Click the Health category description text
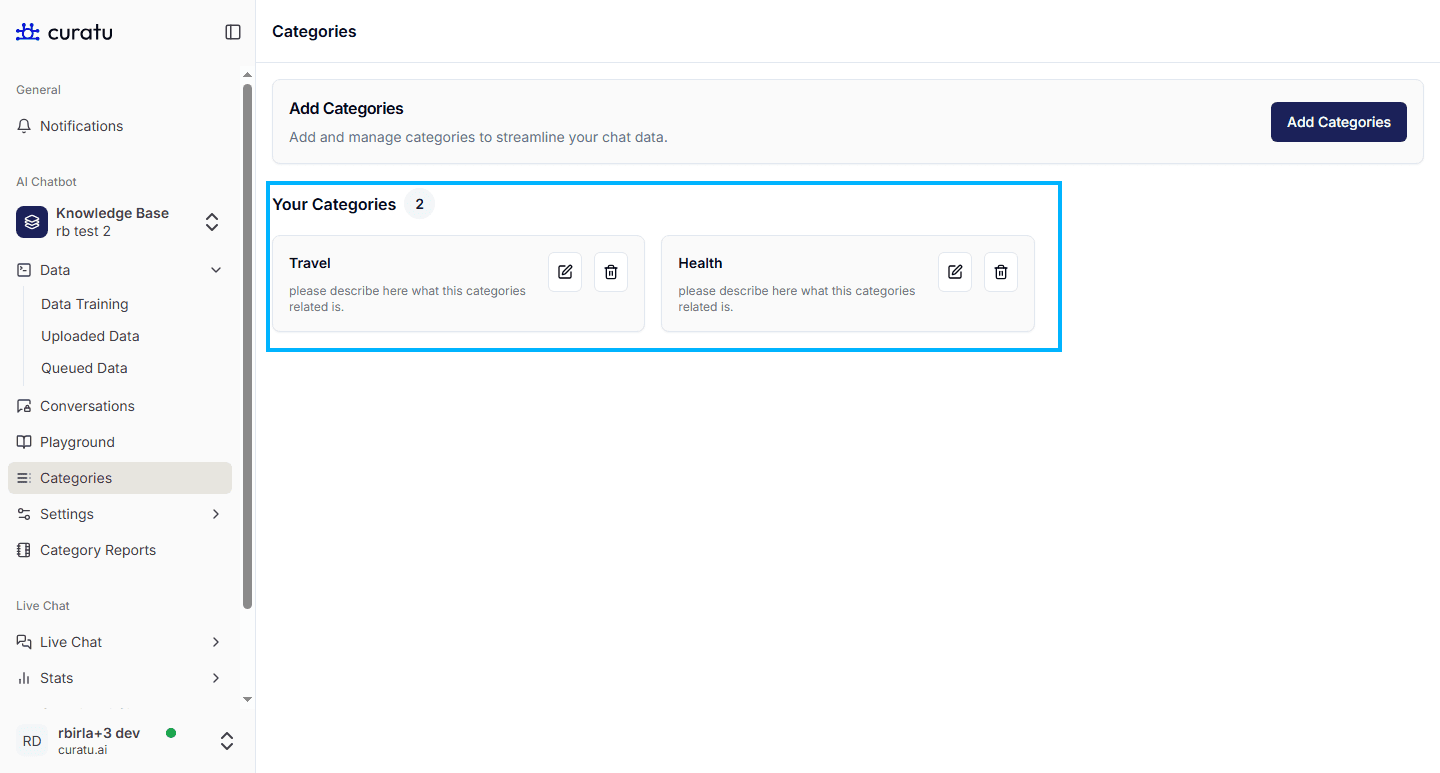Screen dimensions: 1440x773 [x=797, y=299]
